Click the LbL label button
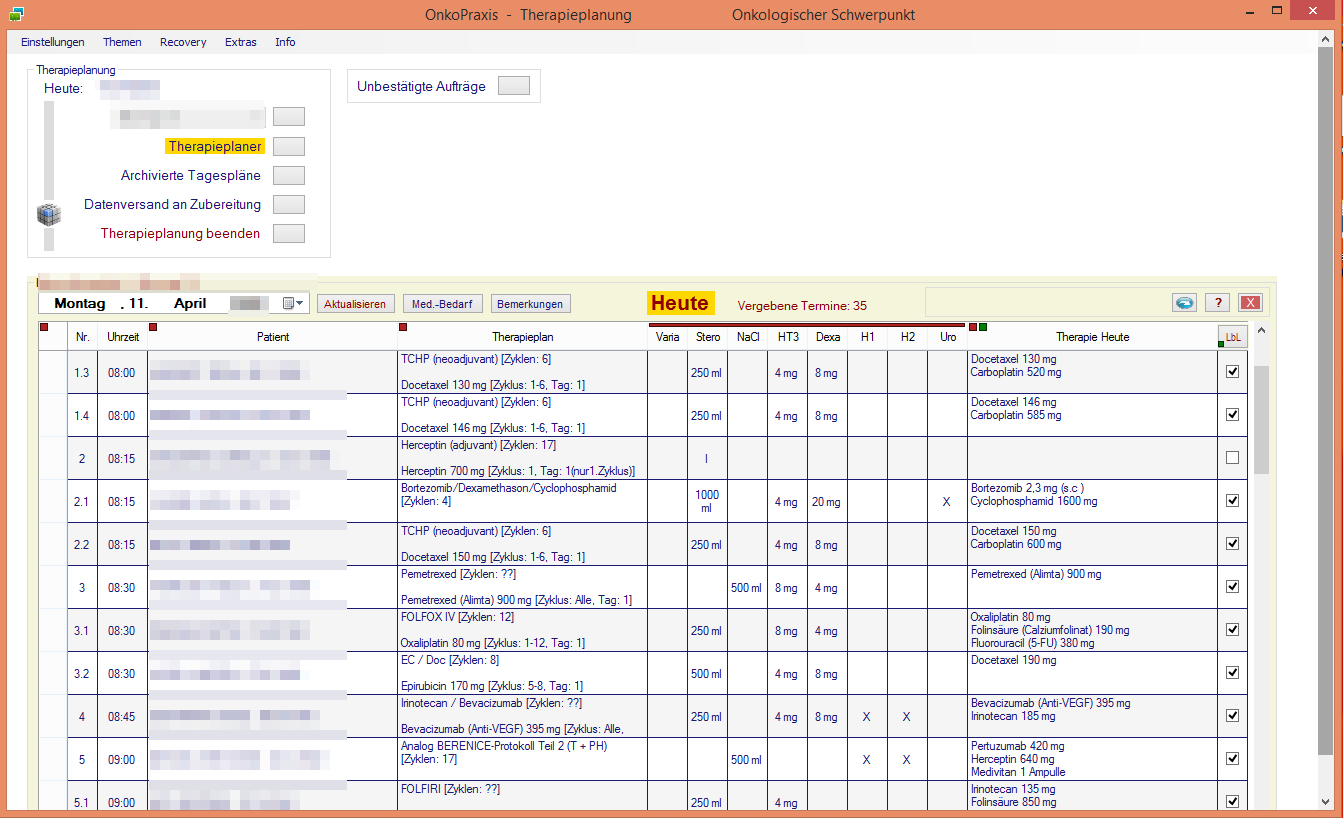The width and height of the screenshot is (1343, 818). click(x=1232, y=337)
